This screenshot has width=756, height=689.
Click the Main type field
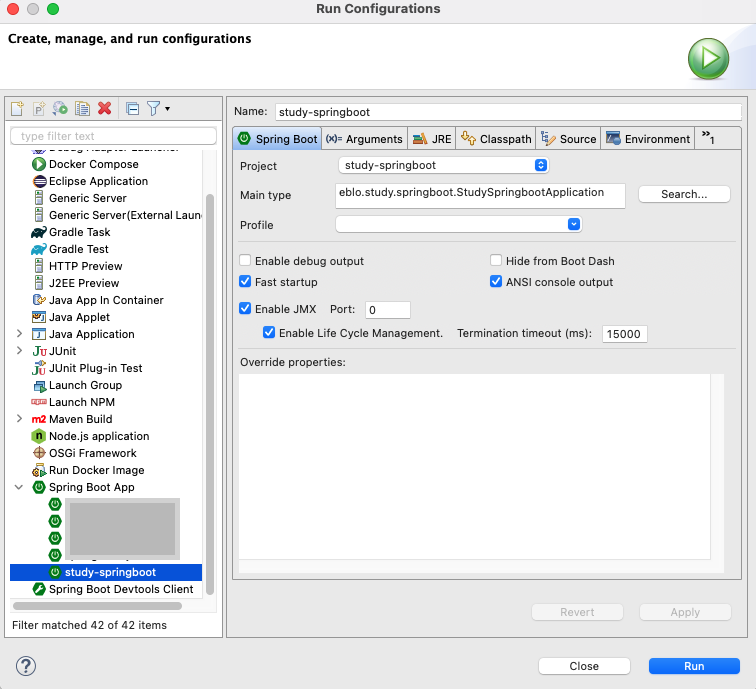pyautogui.click(x=480, y=195)
